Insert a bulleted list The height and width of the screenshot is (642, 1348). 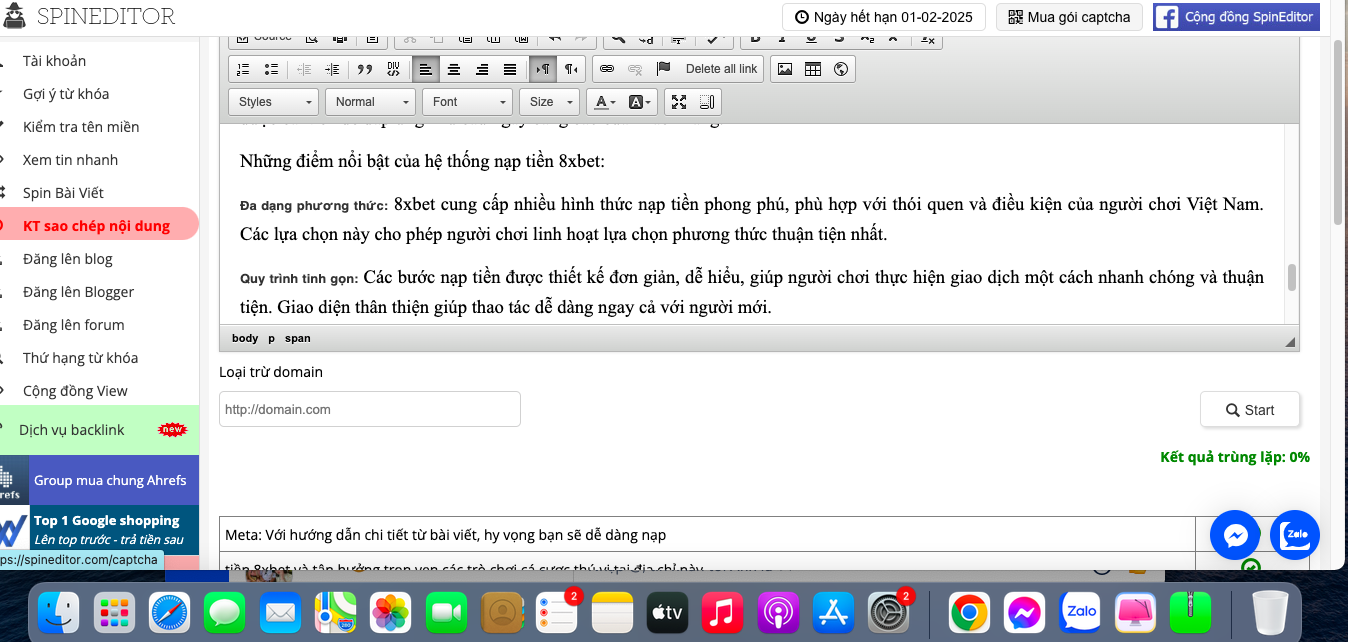coord(271,69)
